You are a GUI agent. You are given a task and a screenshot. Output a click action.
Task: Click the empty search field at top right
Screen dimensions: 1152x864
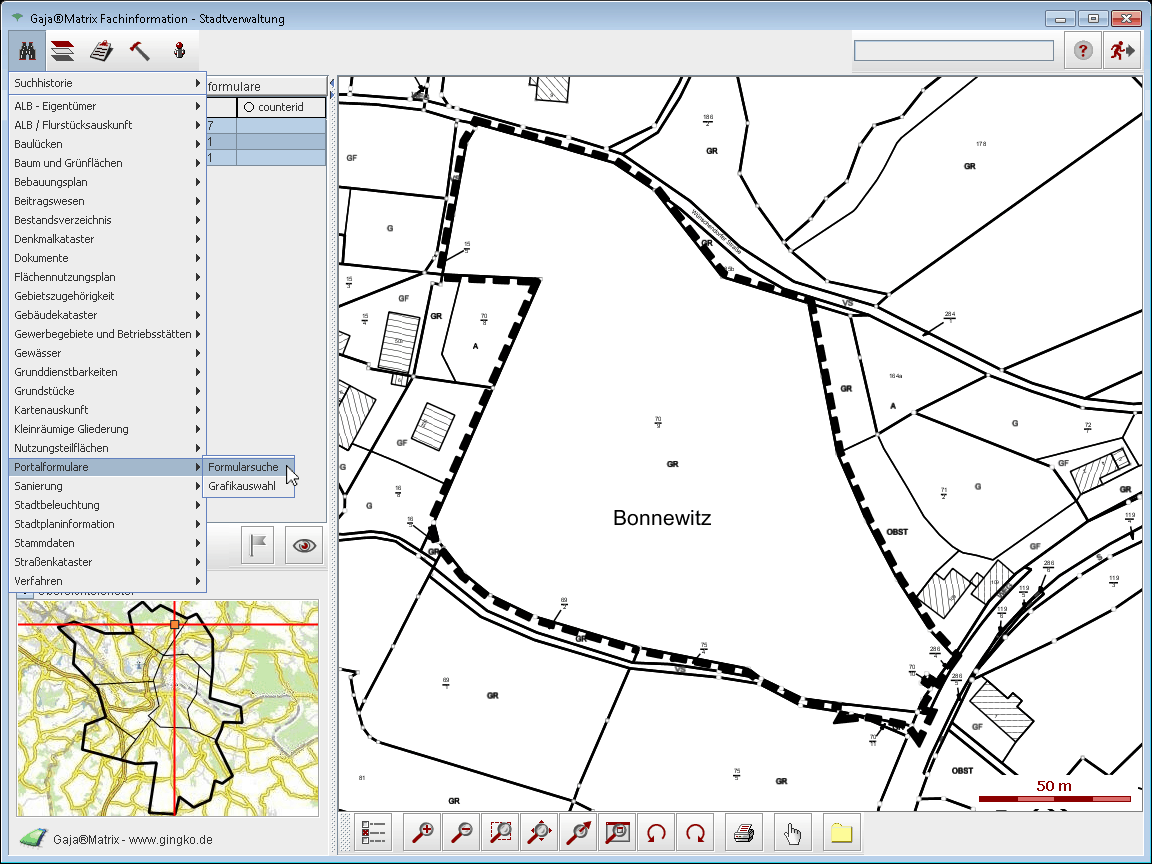[x=953, y=51]
